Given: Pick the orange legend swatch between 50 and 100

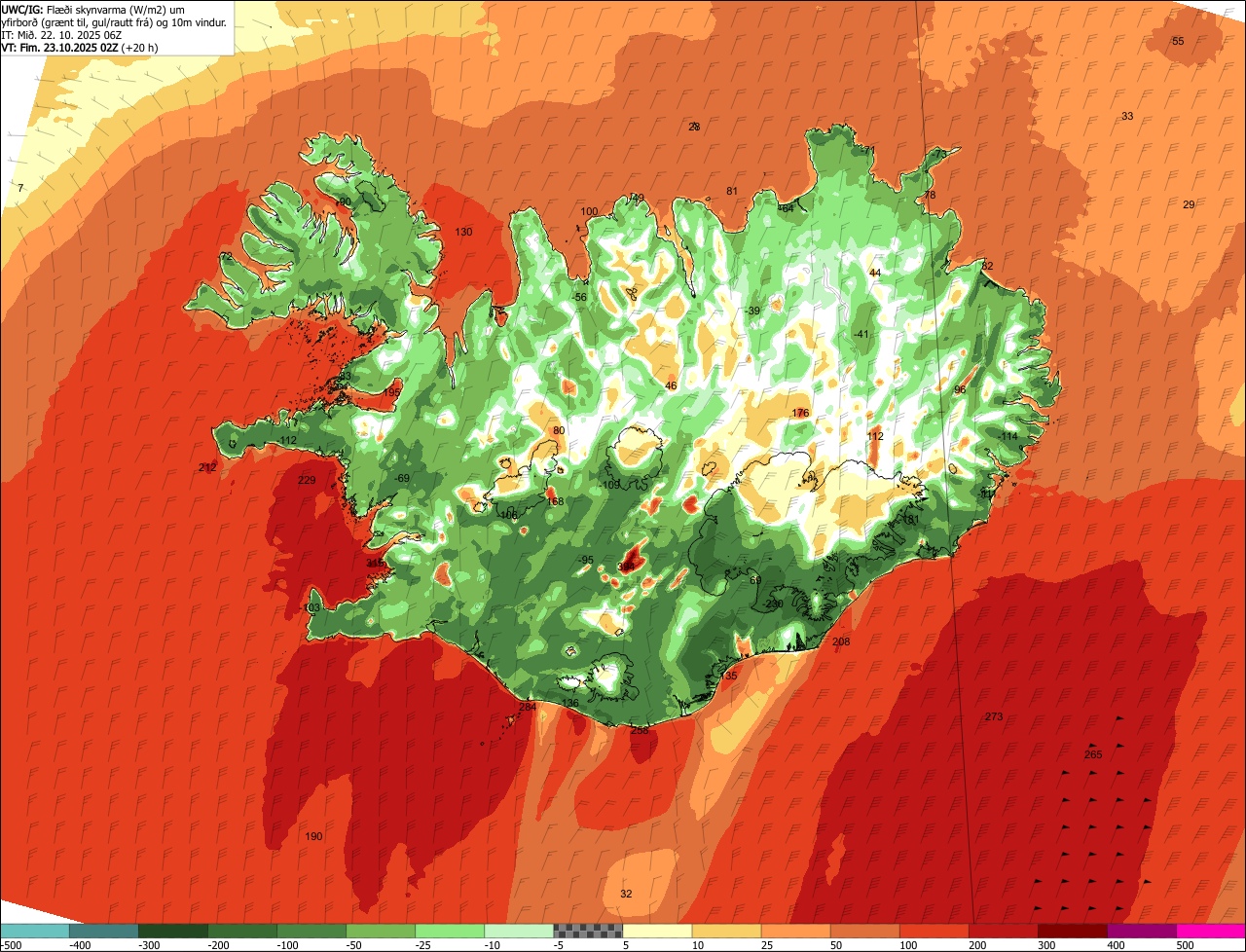Looking at the screenshot, I should click(x=864, y=931).
